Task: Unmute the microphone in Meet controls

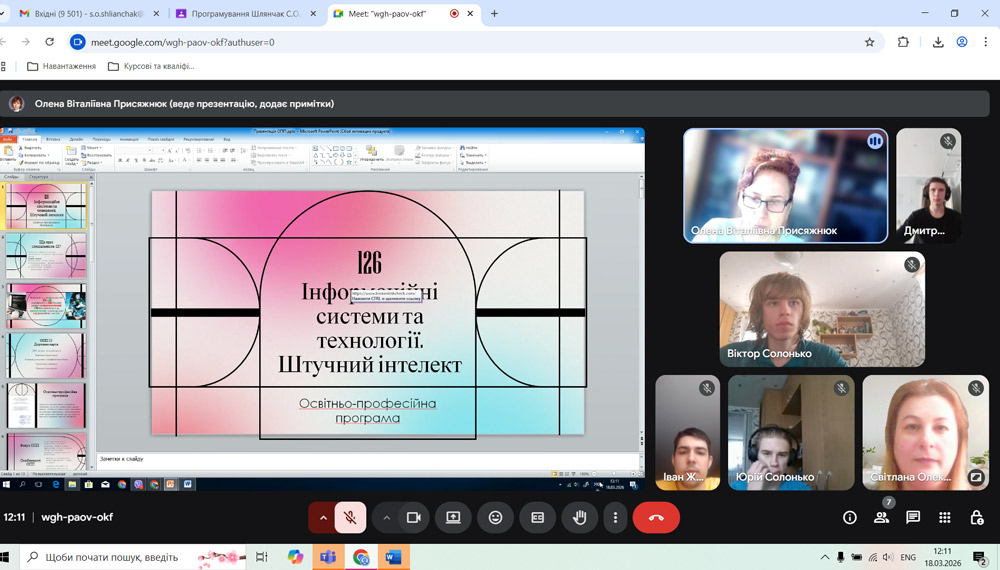Action: (350, 518)
